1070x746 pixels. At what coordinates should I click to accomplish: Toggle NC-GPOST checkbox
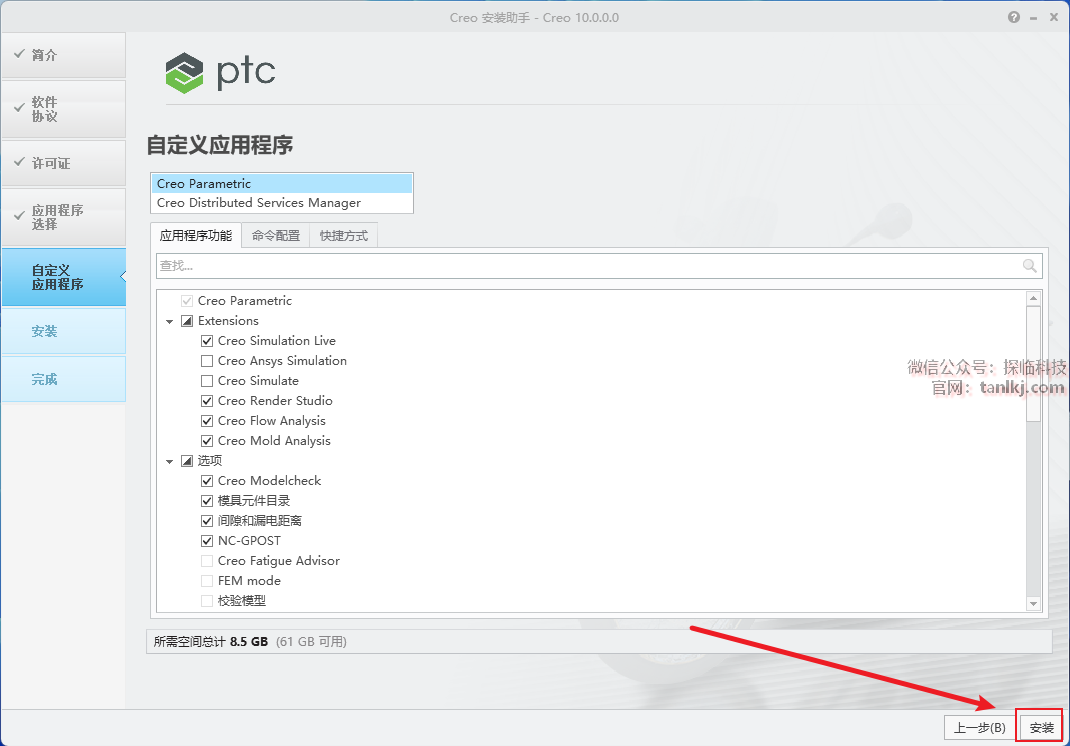(207, 541)
